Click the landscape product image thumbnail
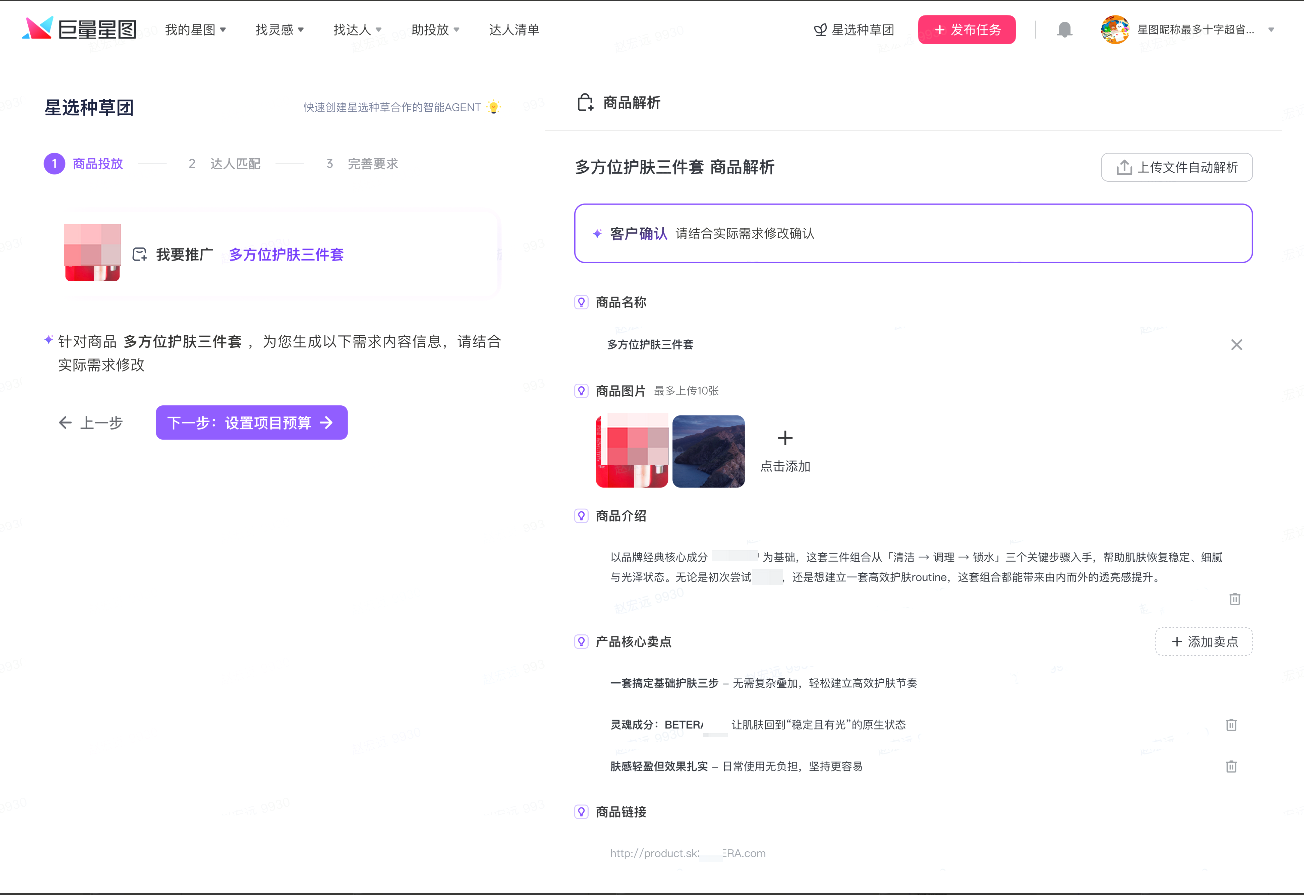Screen dimensions: 1304x895 (709, 451)
